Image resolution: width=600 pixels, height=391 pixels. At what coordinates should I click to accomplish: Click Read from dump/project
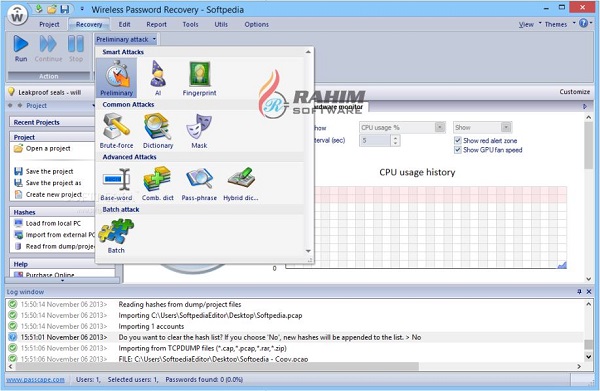[x=54, y=246]
